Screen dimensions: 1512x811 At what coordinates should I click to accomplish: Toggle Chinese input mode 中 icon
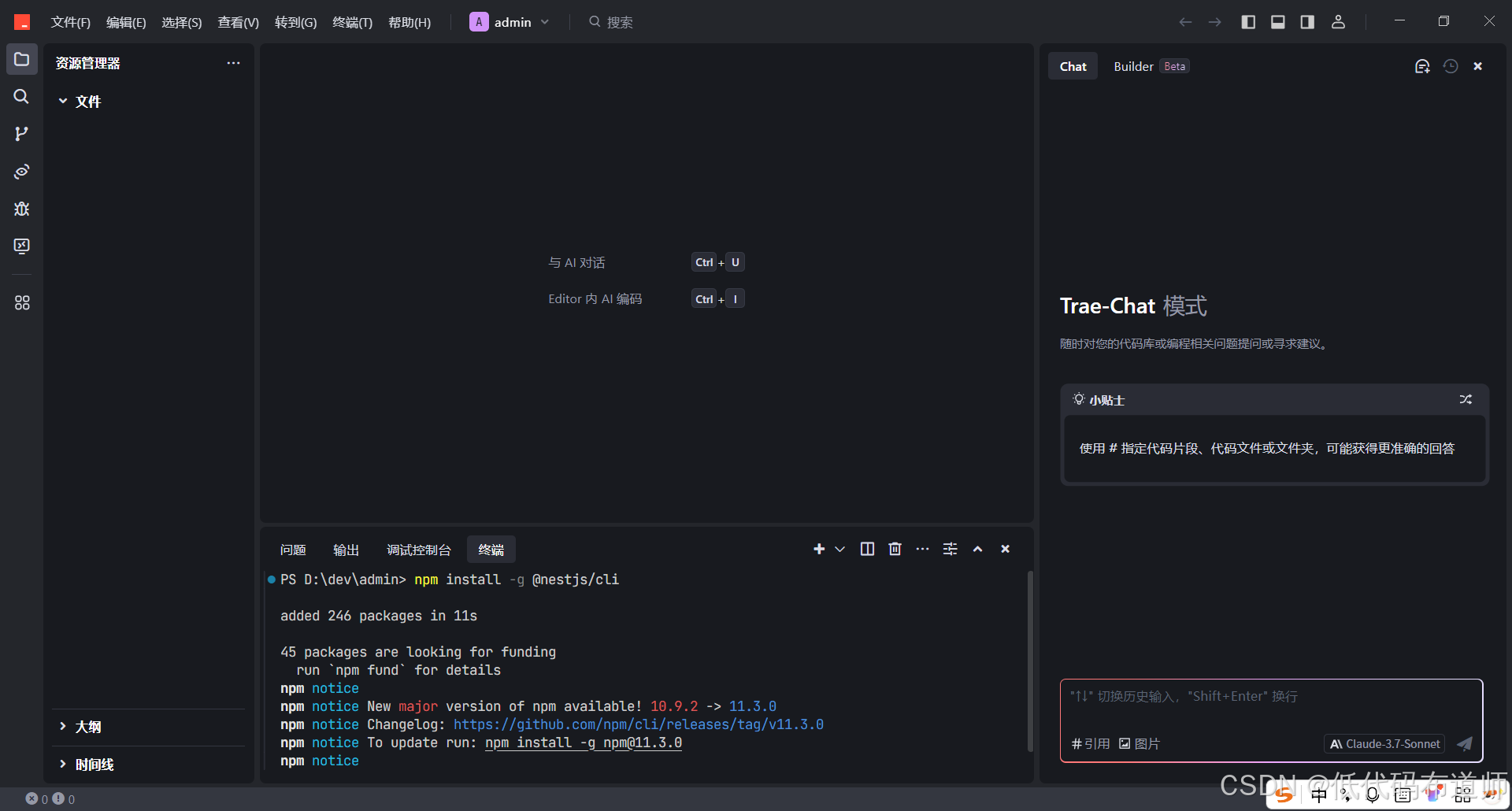(1318, 794)
